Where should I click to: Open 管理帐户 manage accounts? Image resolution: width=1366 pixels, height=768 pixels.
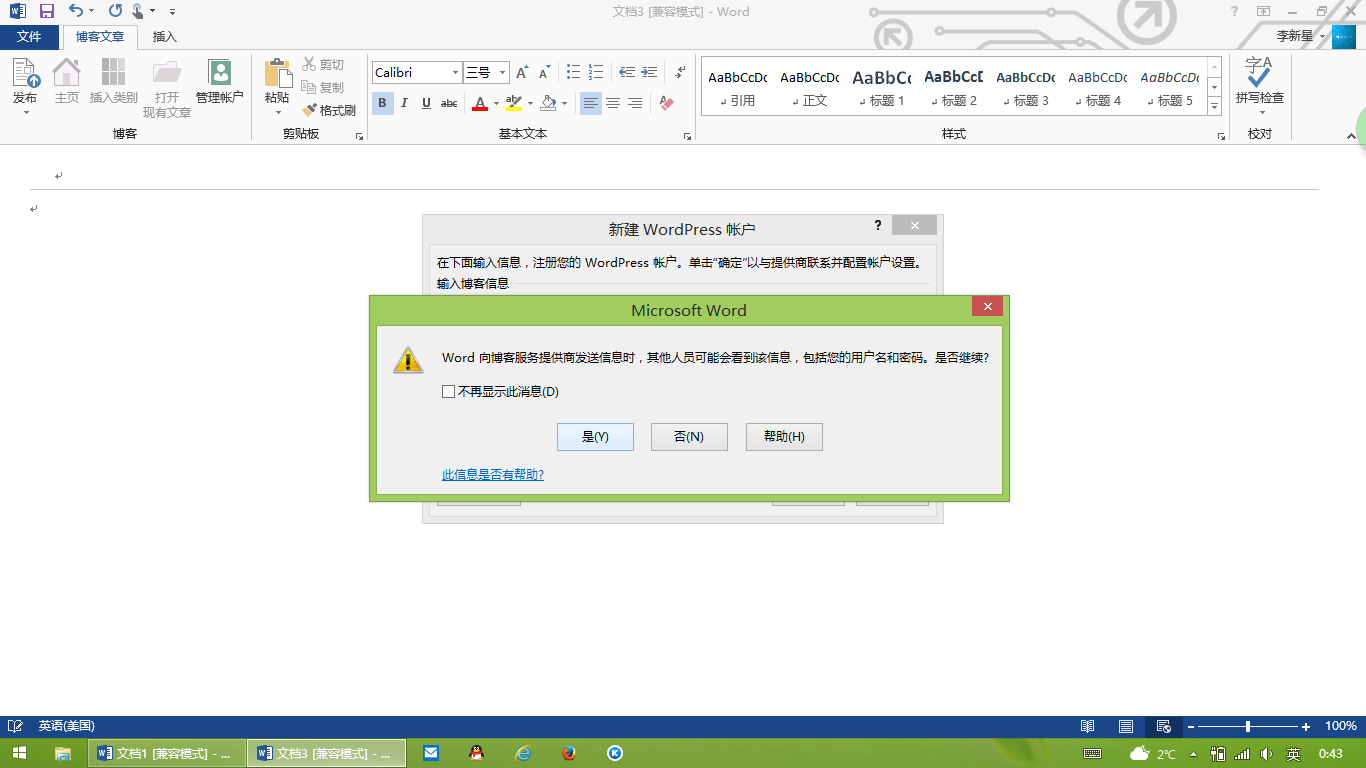click(x=219, y=81)
